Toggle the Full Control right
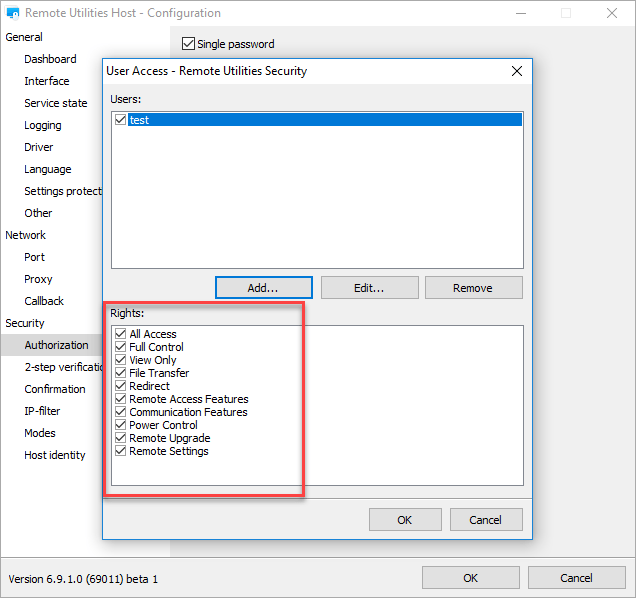 pyautogui.click(x=120, y=347)
